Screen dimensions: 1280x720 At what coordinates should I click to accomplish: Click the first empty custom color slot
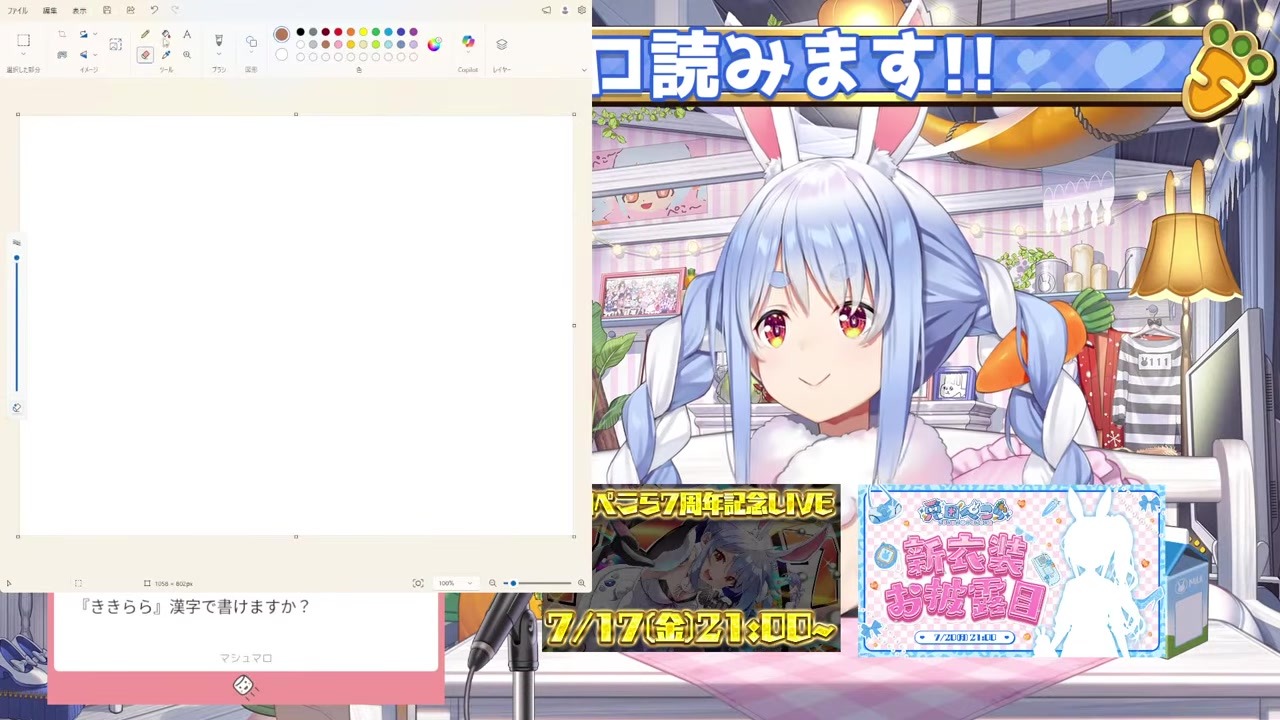pyautogui.click(x=300, y=57)
